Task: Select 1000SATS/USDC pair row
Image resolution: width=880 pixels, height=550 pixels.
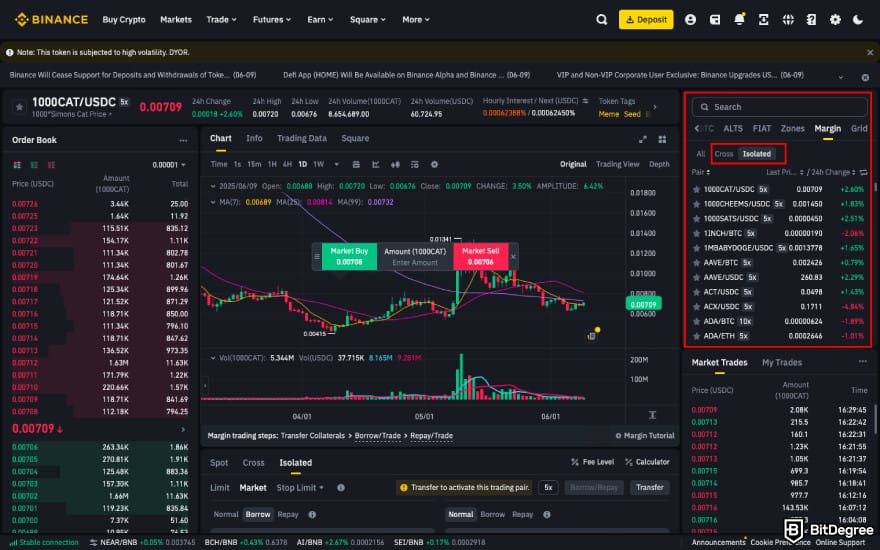Action: pyautogui.click(x=780, y=219)
